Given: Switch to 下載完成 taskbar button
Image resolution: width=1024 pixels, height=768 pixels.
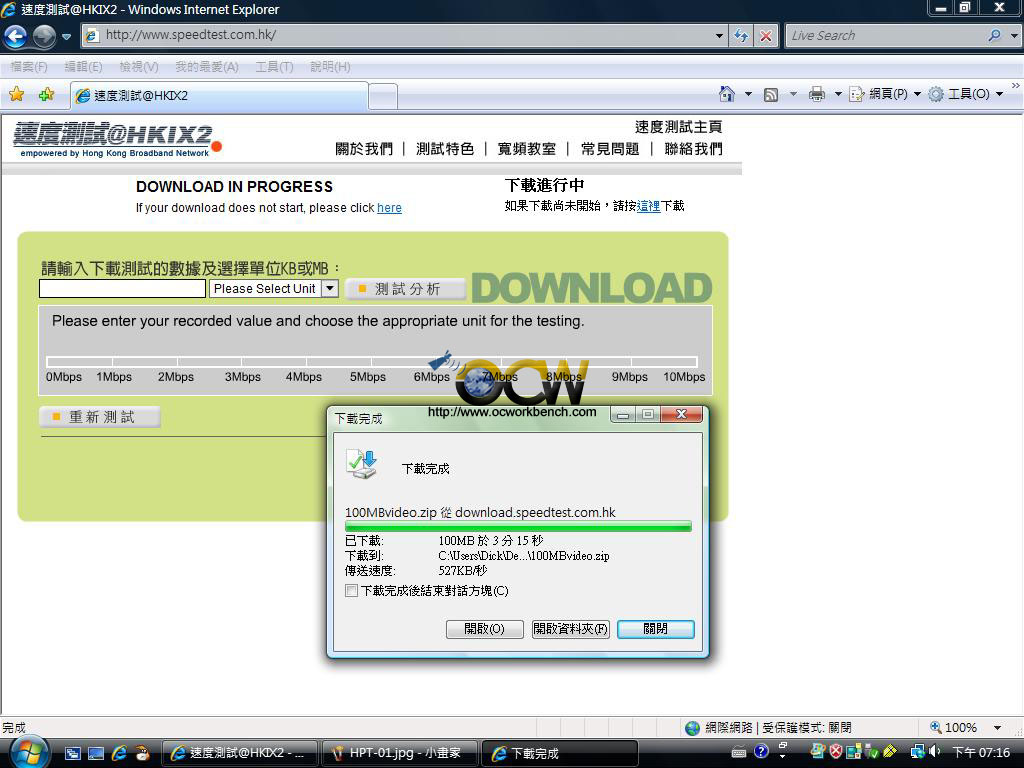Looking at the screenshot, I should click(560, 753).
